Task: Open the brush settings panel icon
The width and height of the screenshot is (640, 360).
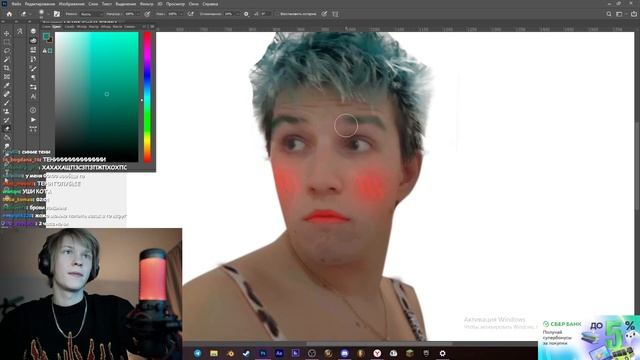Action: (x=57, y=13)
